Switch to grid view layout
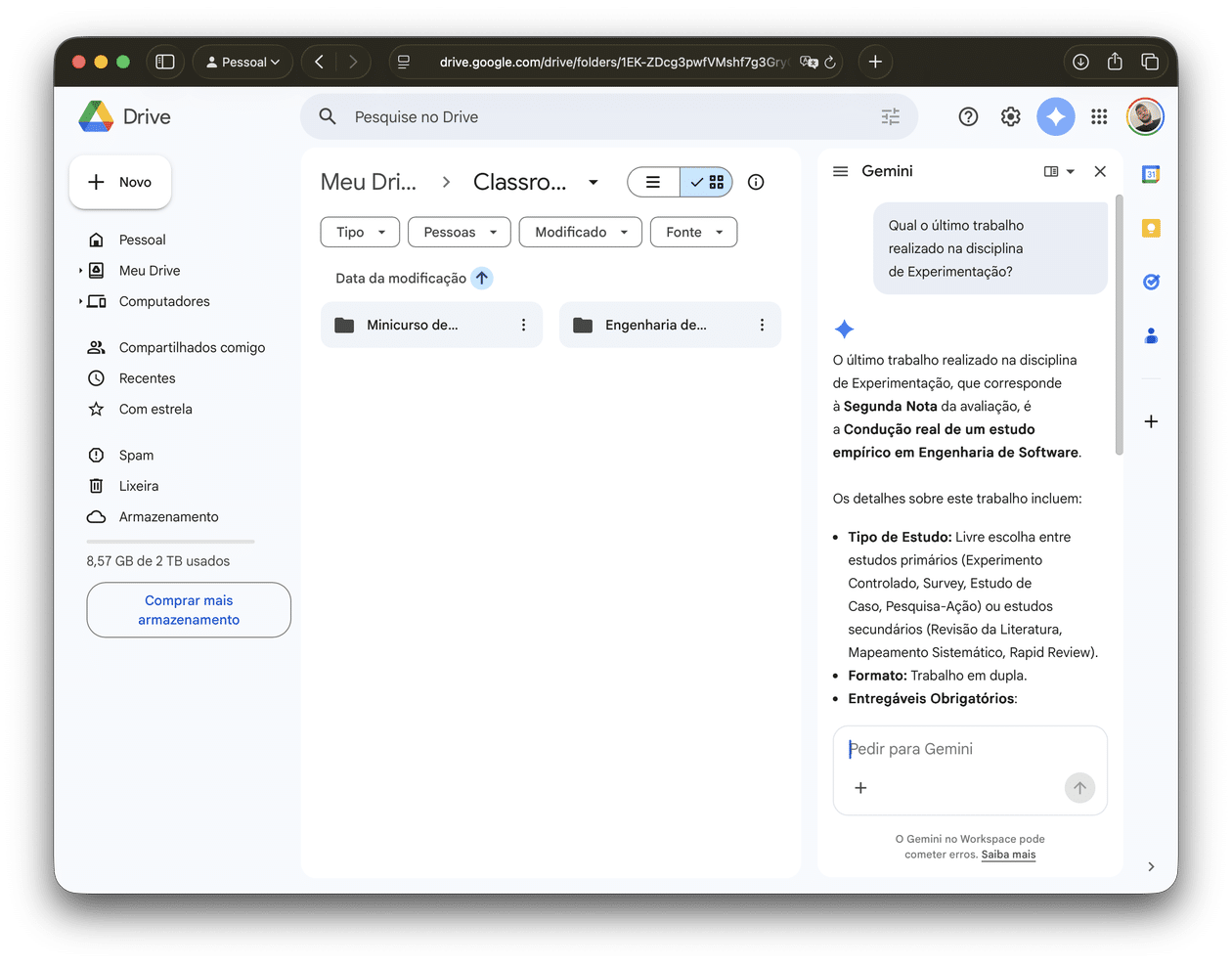 [706, 182]
